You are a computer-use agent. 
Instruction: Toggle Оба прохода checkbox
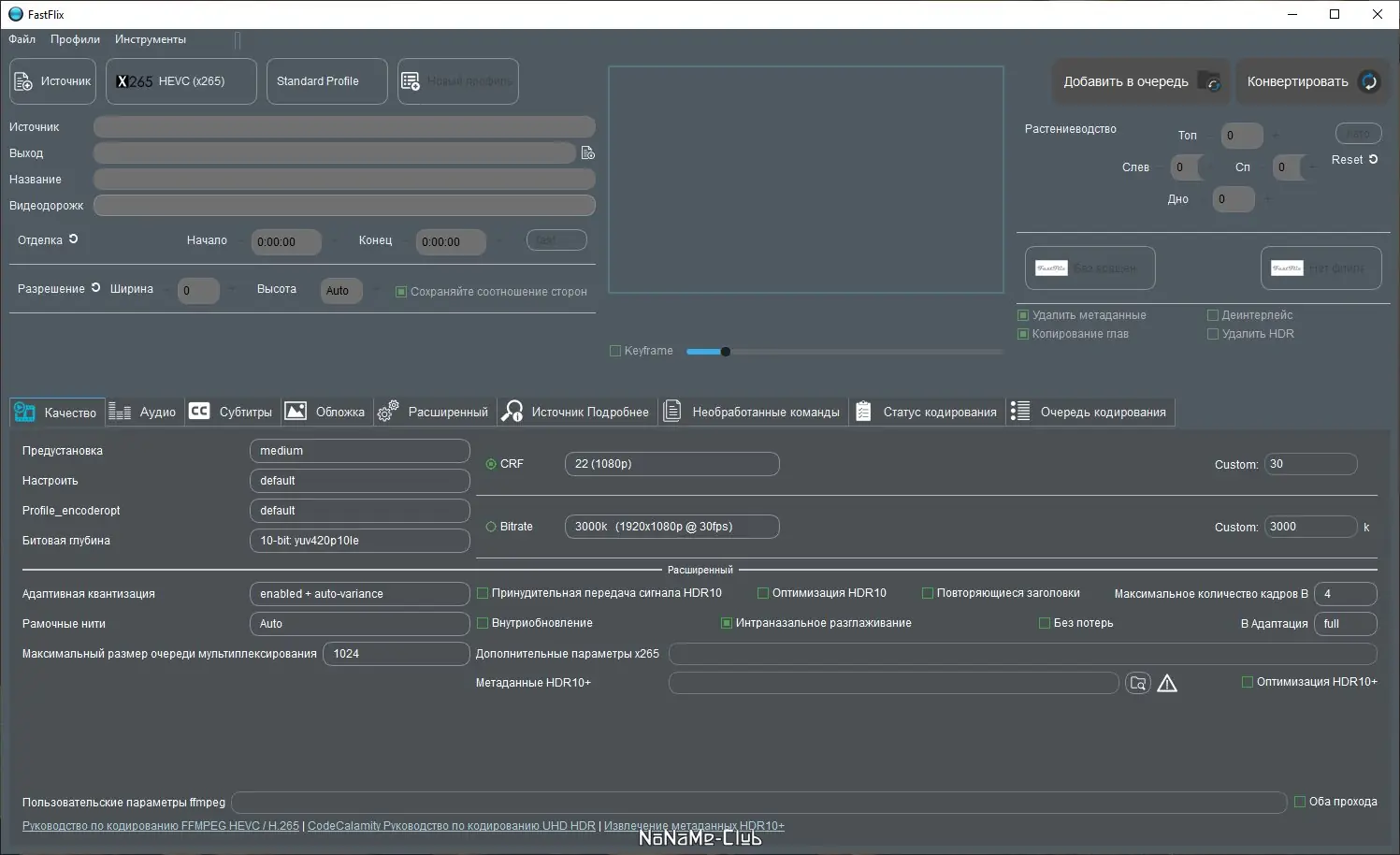(1300, 802)
